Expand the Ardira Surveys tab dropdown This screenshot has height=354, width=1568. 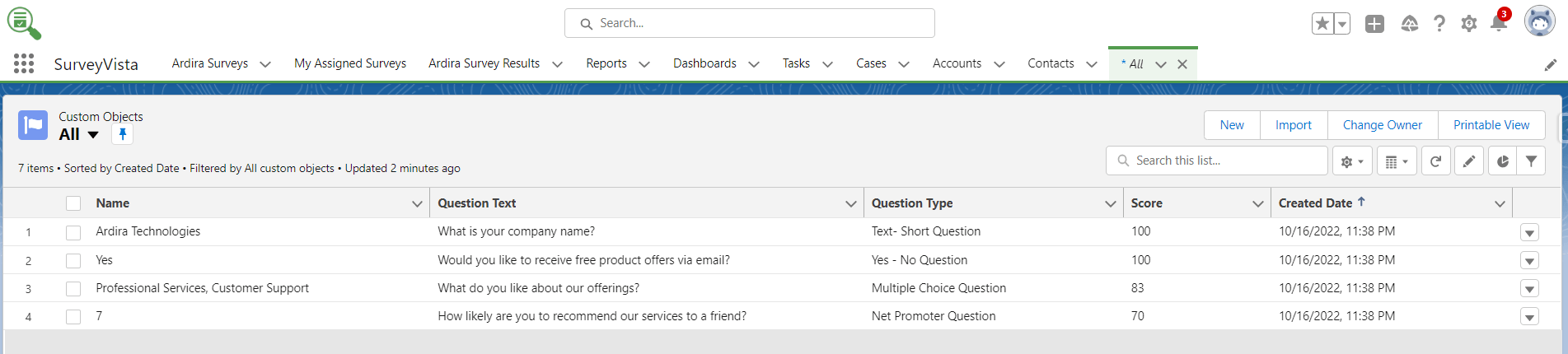[265, 64]
